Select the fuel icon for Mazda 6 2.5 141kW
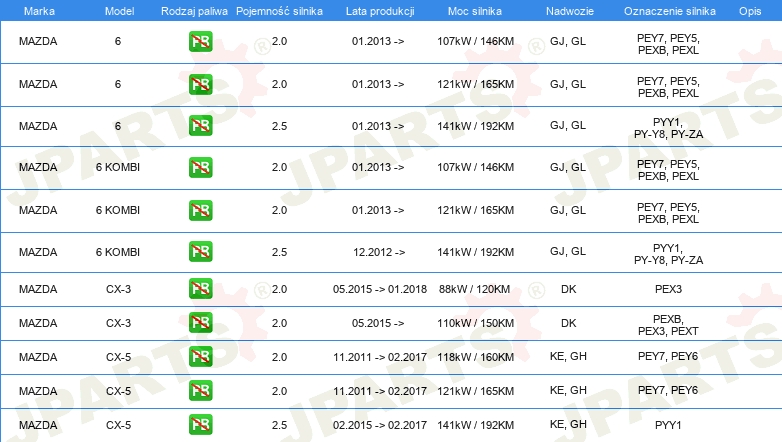 pos(200,126)
